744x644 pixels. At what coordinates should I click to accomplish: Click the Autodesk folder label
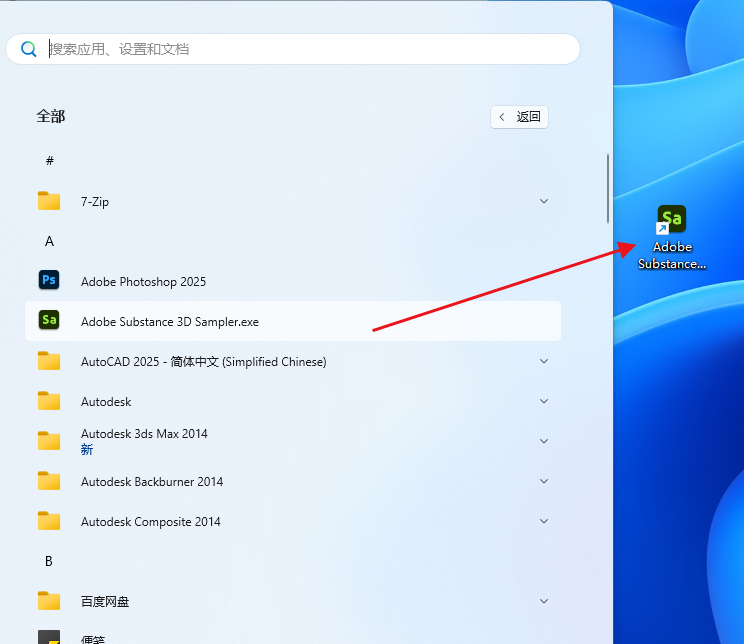coord(106,401)
